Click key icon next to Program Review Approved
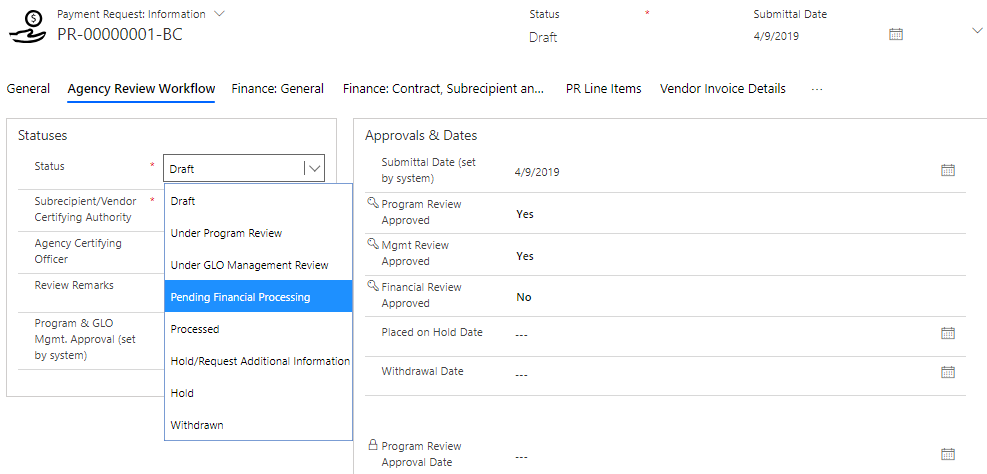987x474 pixels. pos(373,203)
